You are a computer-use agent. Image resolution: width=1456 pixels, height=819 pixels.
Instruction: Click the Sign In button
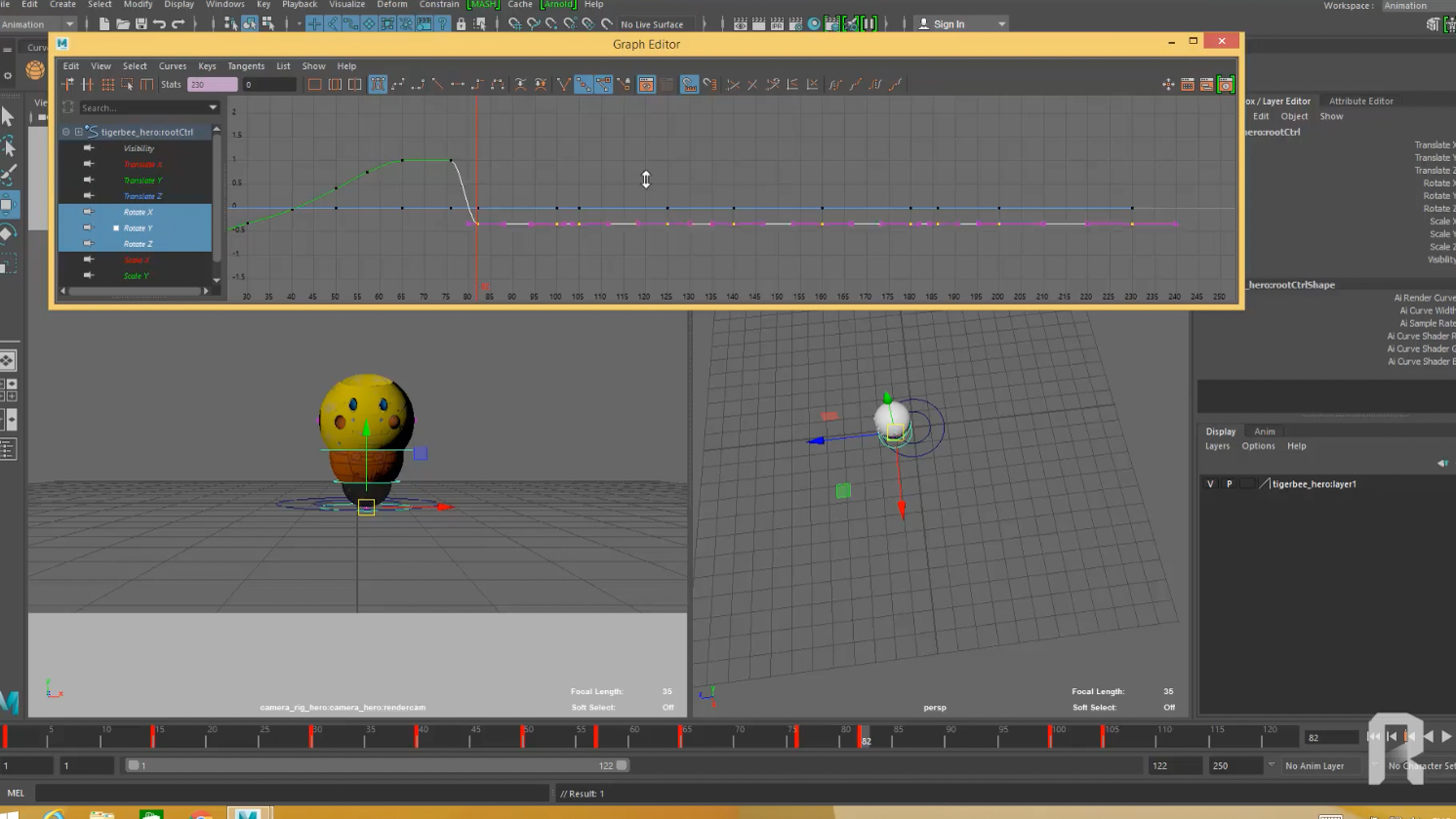click(x=948, y=24)
